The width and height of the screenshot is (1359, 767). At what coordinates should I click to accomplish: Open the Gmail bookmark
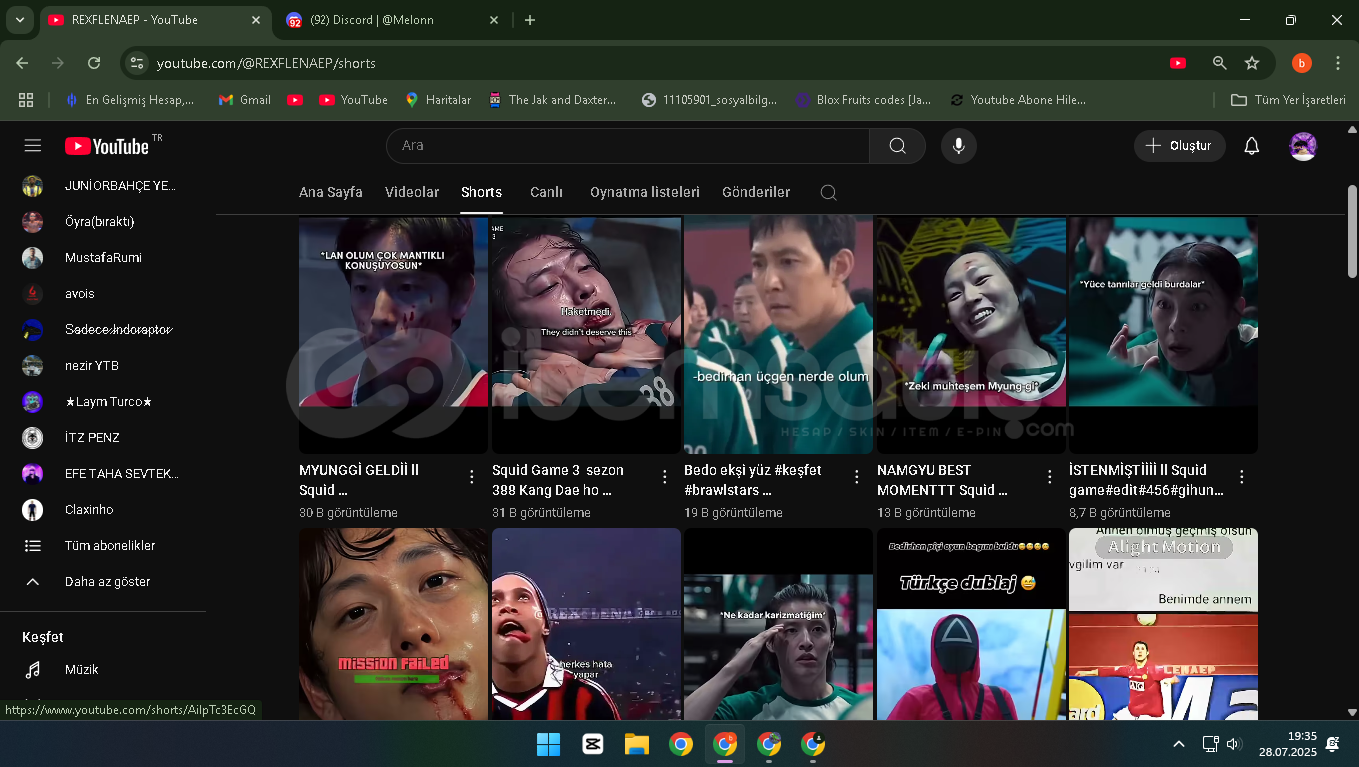(x=244, y=100)
